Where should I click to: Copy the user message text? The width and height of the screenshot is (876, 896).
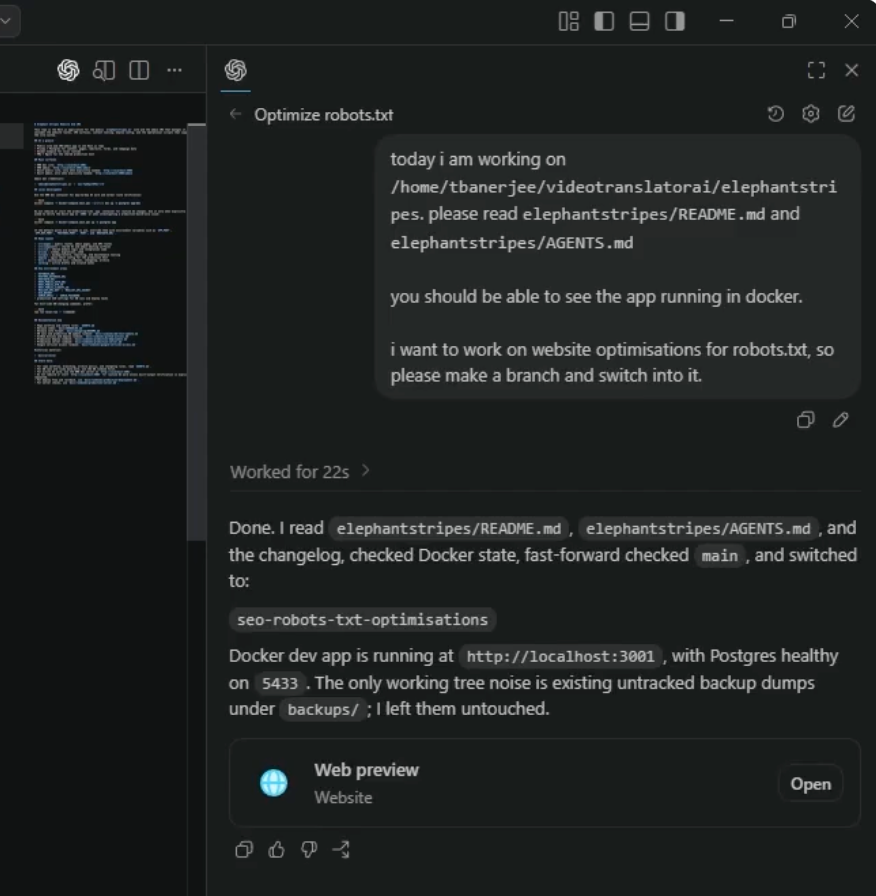coord(806,420)
